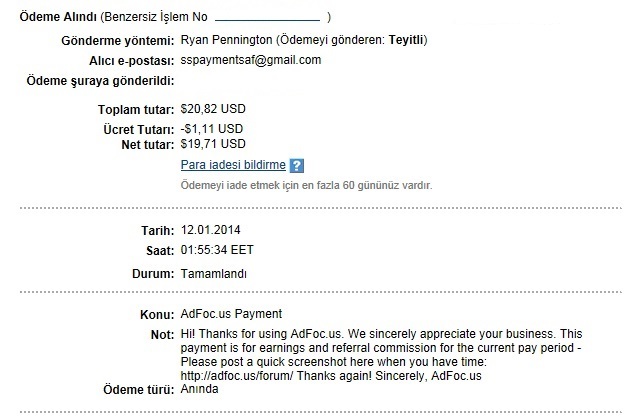Click the Ödeme Alındı heading
This screenshot has width=638, height=418.
pyautogui.click(x=58, y=17)
